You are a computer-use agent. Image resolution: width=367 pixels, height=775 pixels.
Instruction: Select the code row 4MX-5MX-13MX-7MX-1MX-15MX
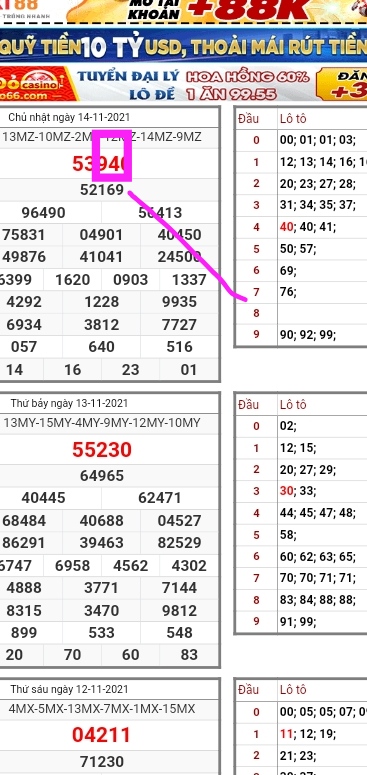tap(102, 709)
